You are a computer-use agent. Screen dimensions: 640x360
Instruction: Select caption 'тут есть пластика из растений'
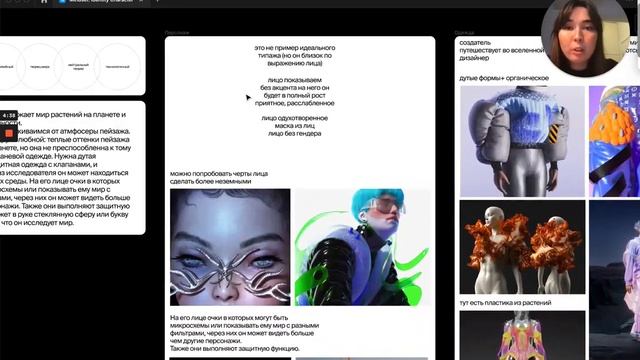pos(505,303)
